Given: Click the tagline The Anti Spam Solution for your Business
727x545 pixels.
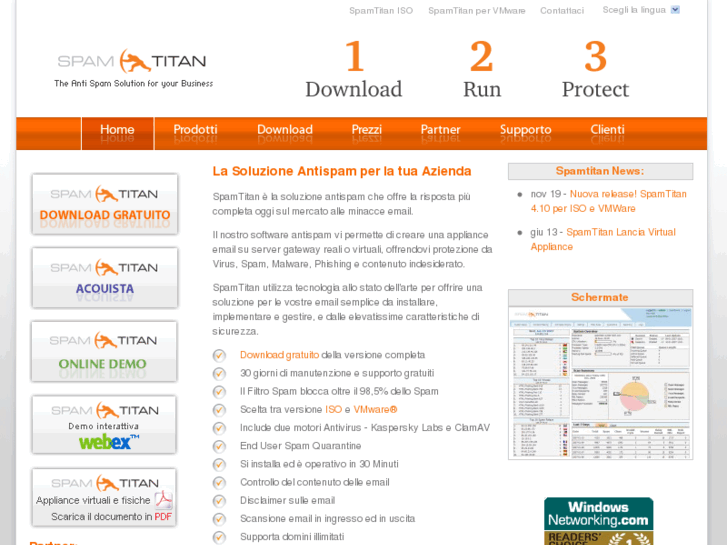Looking at the screenshot, I should point(134,83).
